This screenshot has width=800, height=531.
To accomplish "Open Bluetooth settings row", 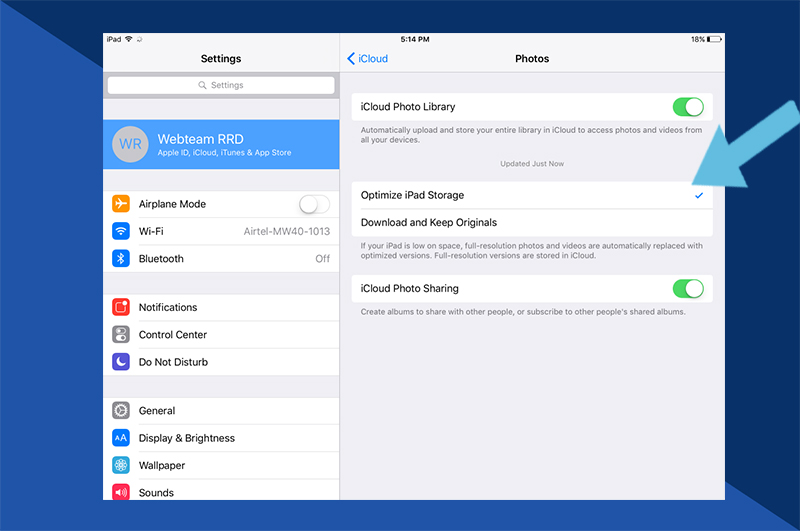I will (x=221, y=259).
